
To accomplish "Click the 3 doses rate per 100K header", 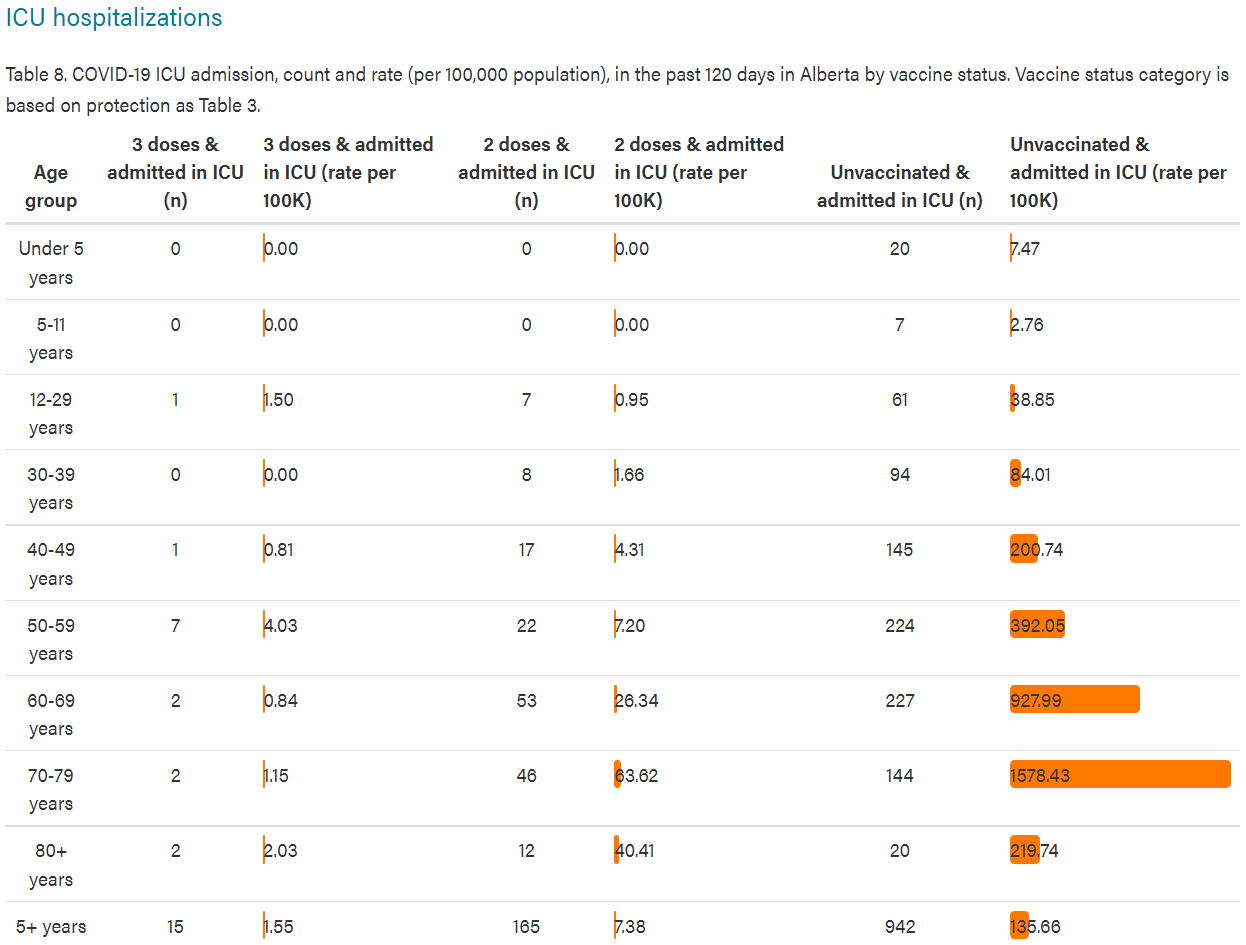I will coord(348,172).
